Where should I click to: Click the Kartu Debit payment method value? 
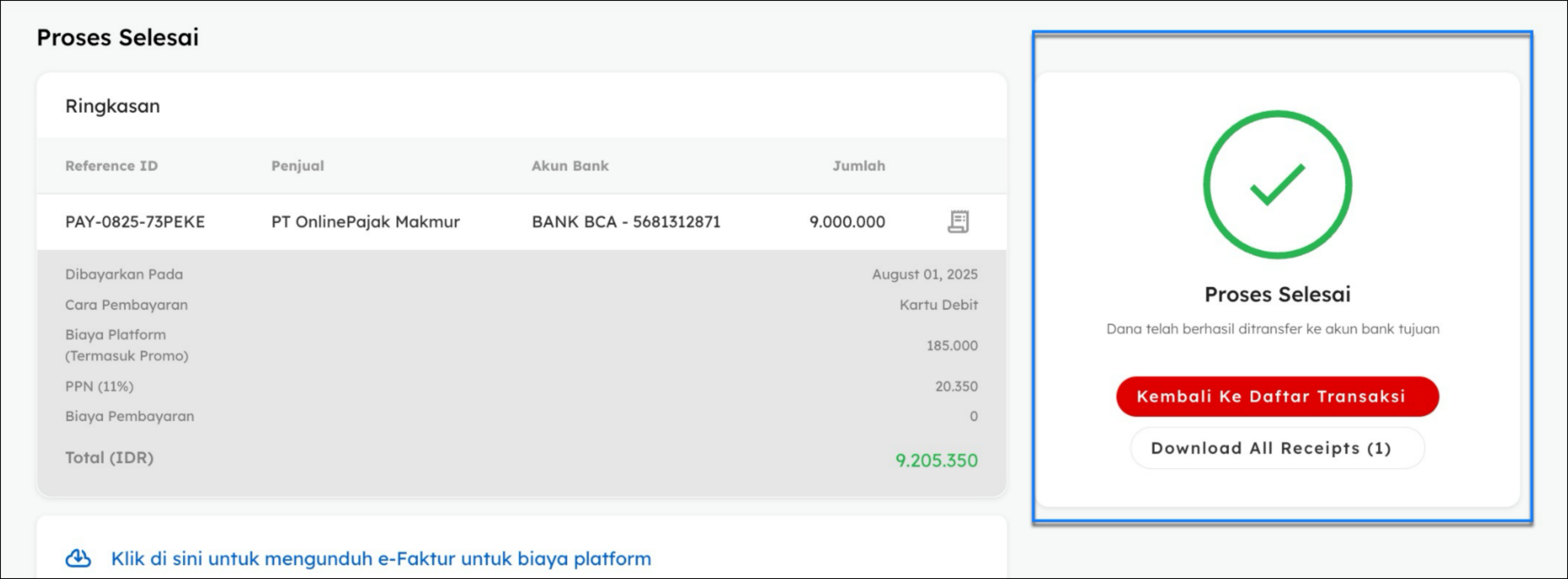pos(938,305)
